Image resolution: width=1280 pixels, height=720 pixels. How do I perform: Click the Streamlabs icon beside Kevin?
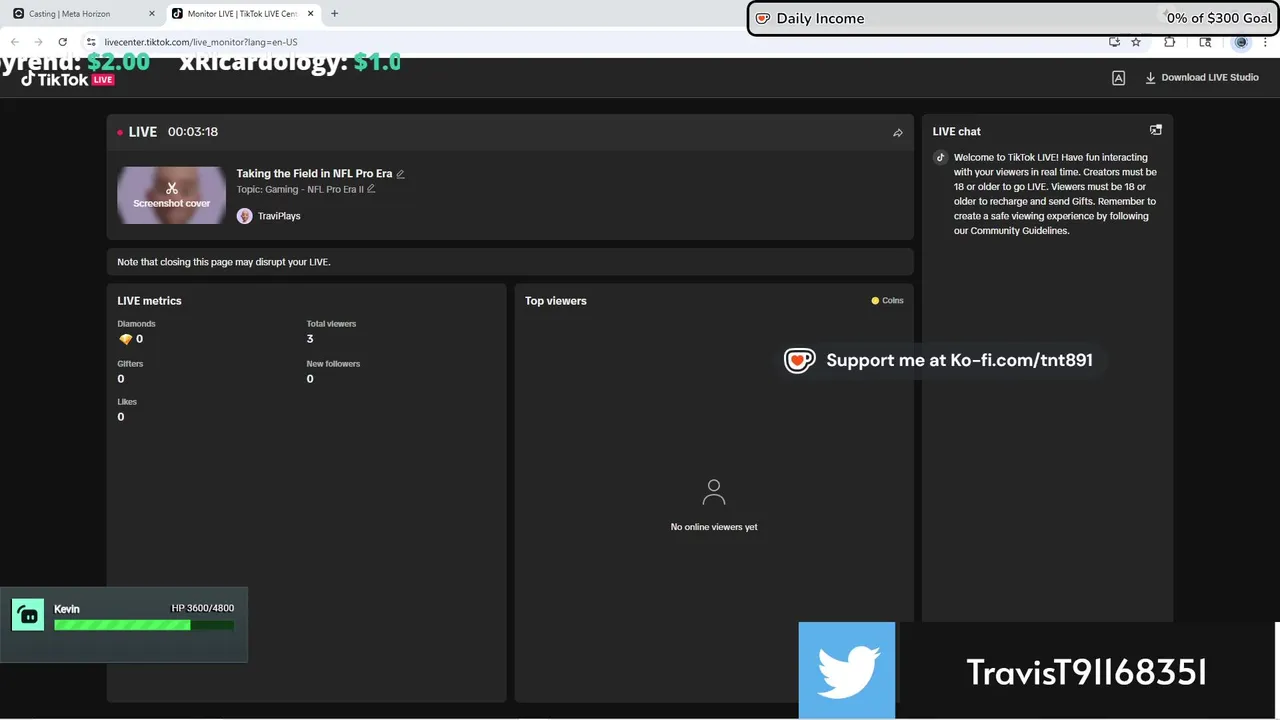click(28, 615)
